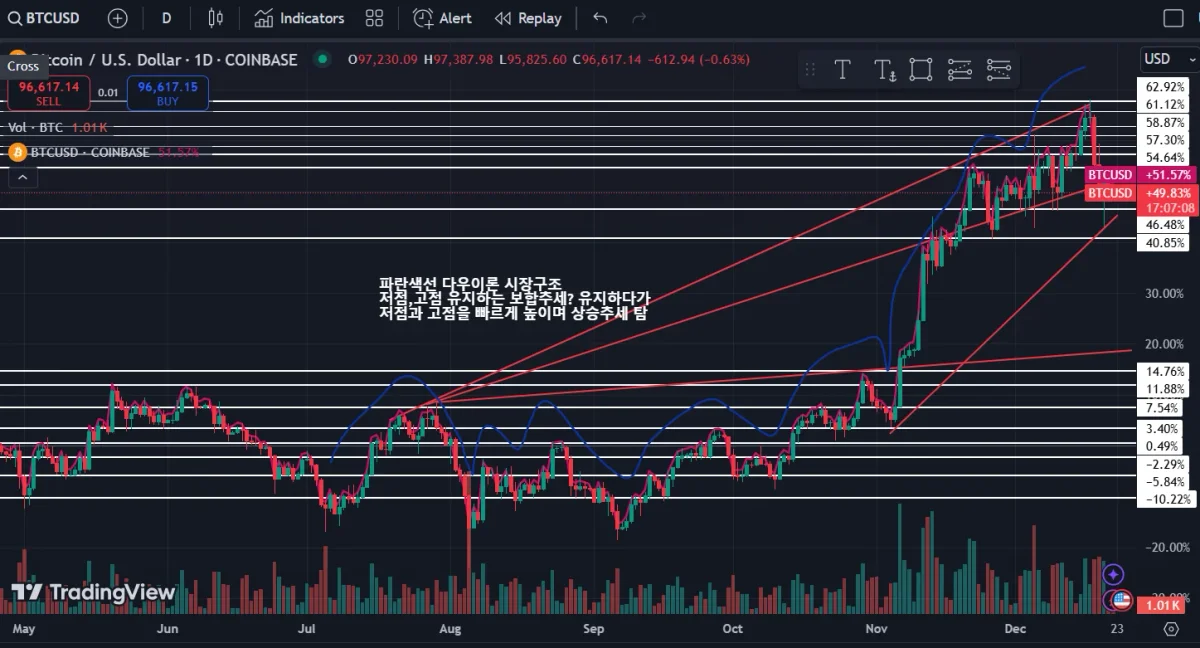Select the falling parallel channel tool icon
Image resolution: width=1200 pixels, height=648 pixels.
pos(998,69)
